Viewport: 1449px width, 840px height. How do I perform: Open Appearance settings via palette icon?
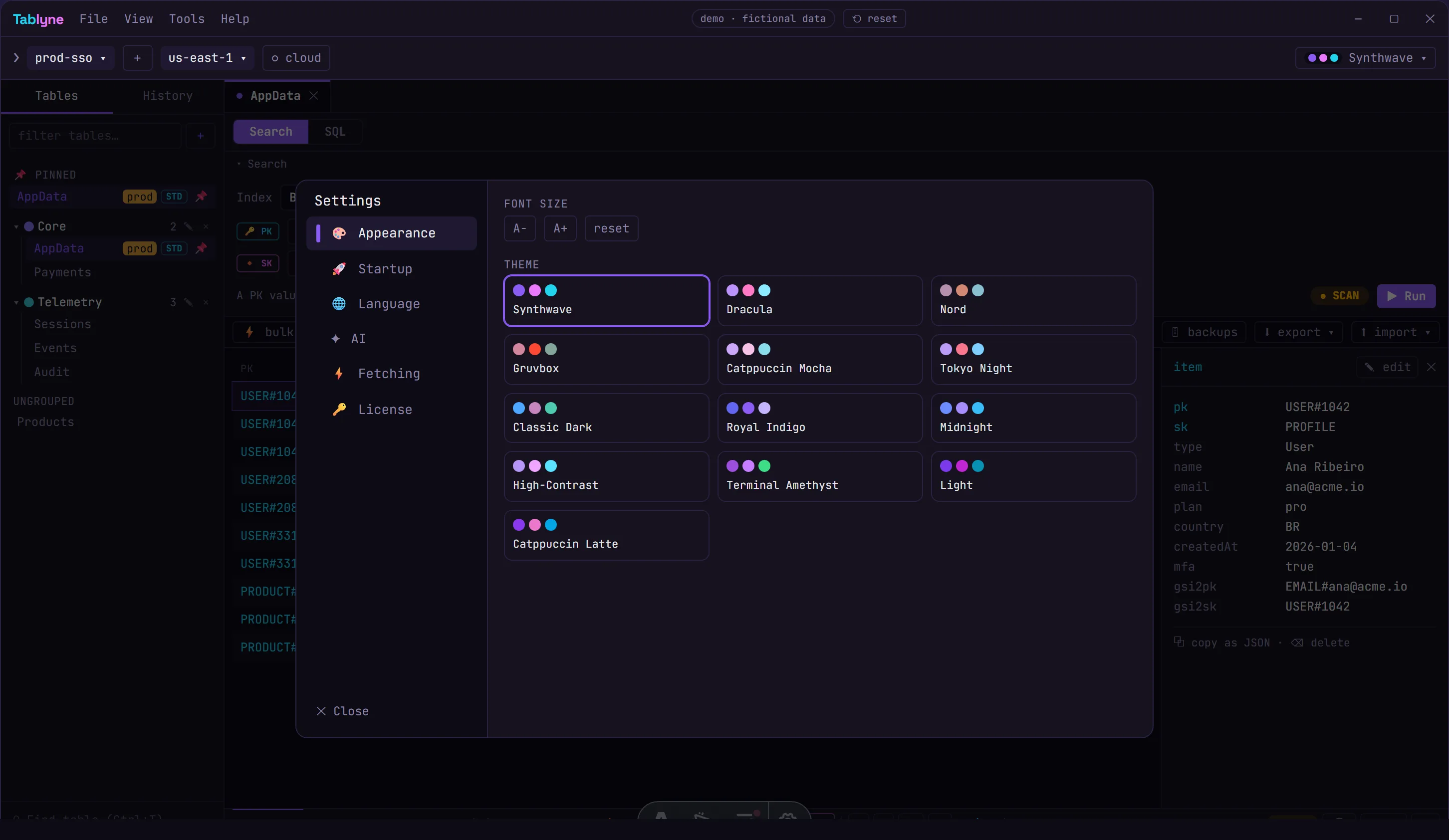pyautogui.click(x=339, y=233)
